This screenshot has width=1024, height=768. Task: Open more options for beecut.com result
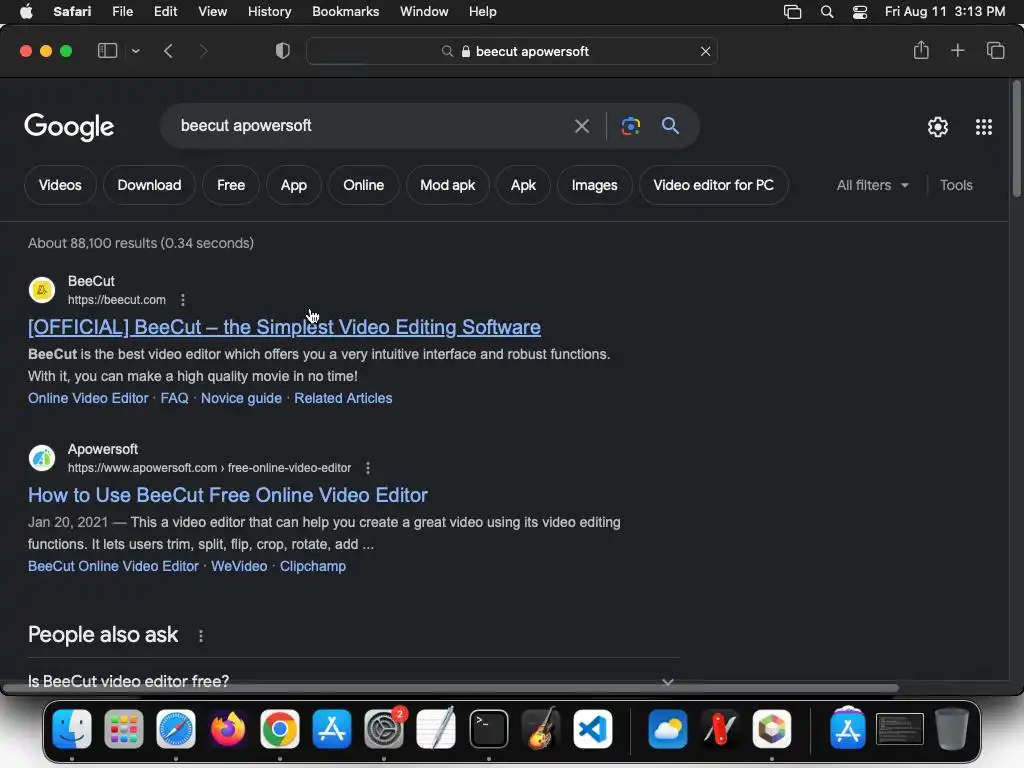click(183, 300)
